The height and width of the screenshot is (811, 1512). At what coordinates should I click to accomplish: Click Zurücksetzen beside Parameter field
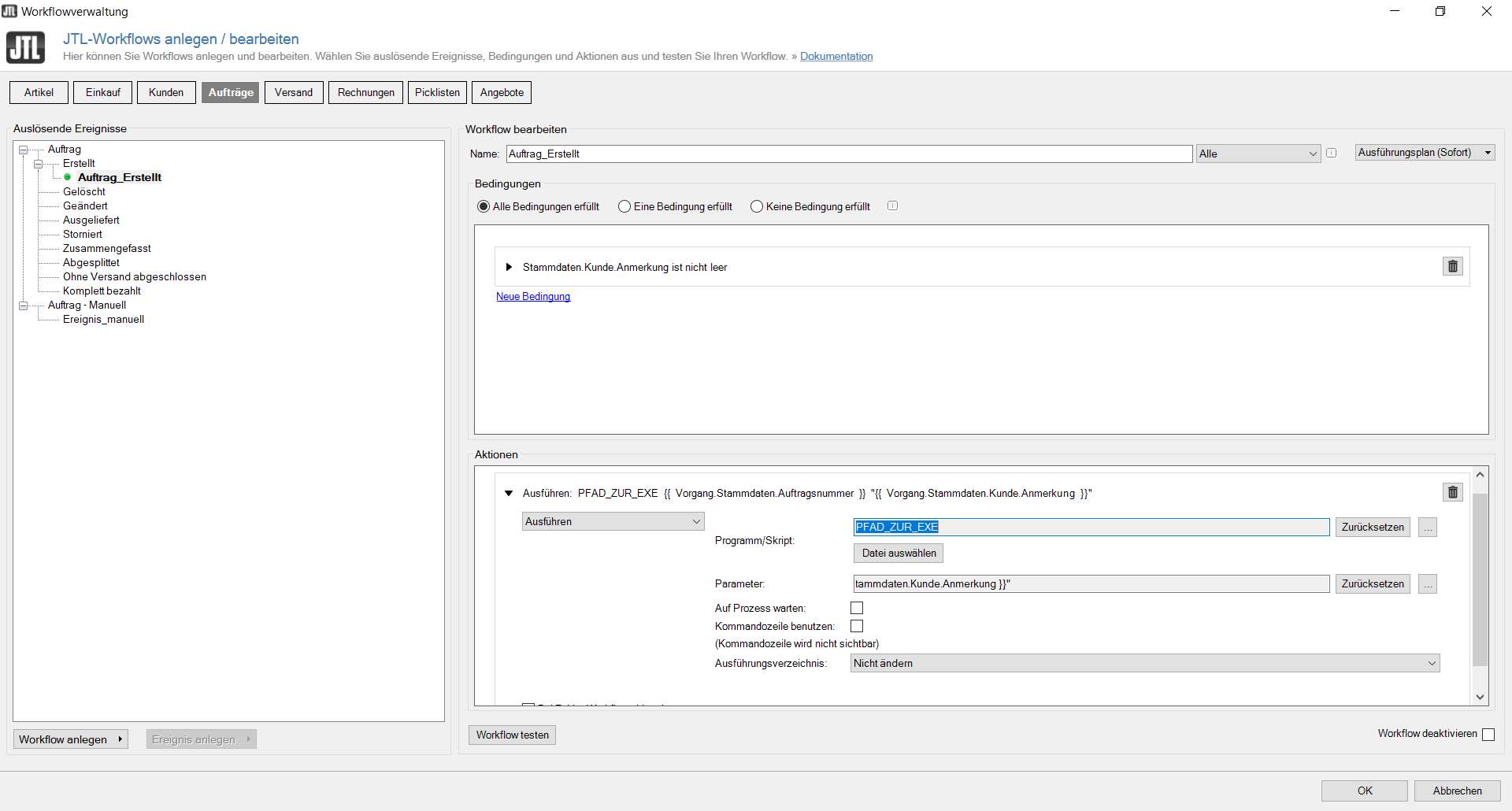pos(1373,583)
